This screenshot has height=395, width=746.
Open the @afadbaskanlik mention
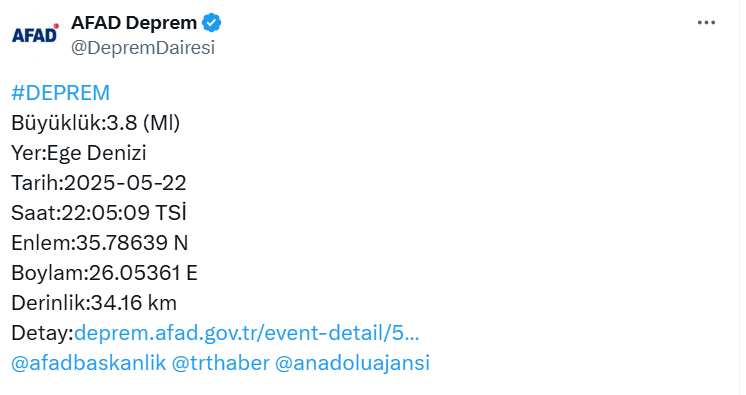88,363
